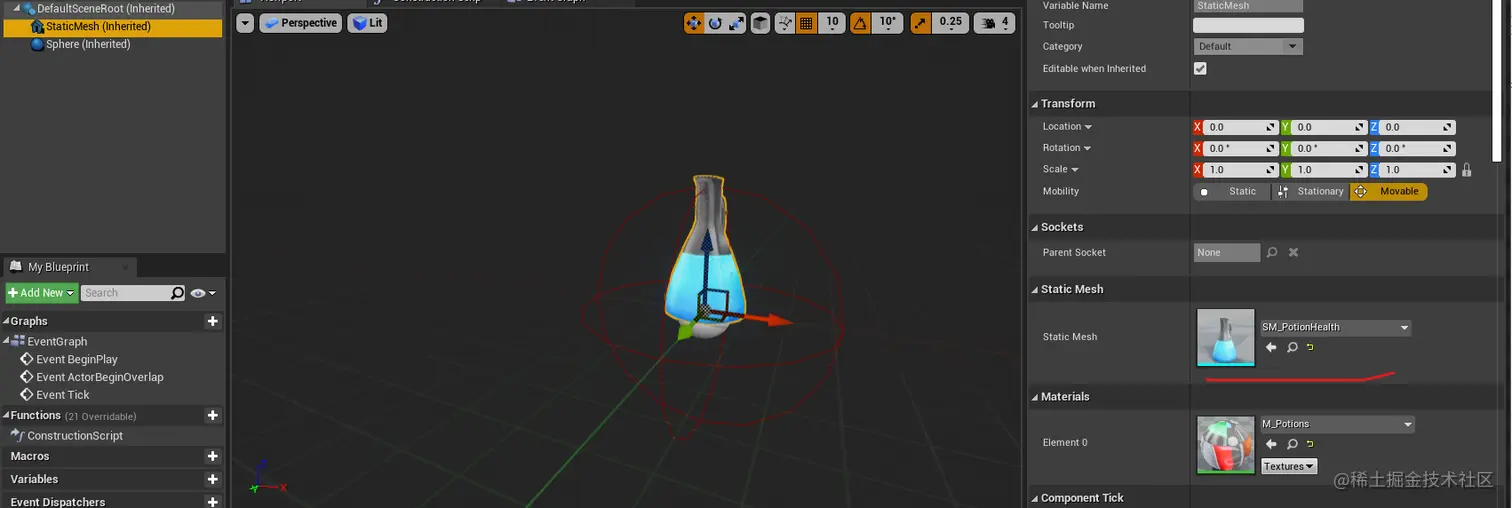Browse to Static Mesh asset magnifier
This screenshot has width=1512, height=508.
pos(1292,348)
